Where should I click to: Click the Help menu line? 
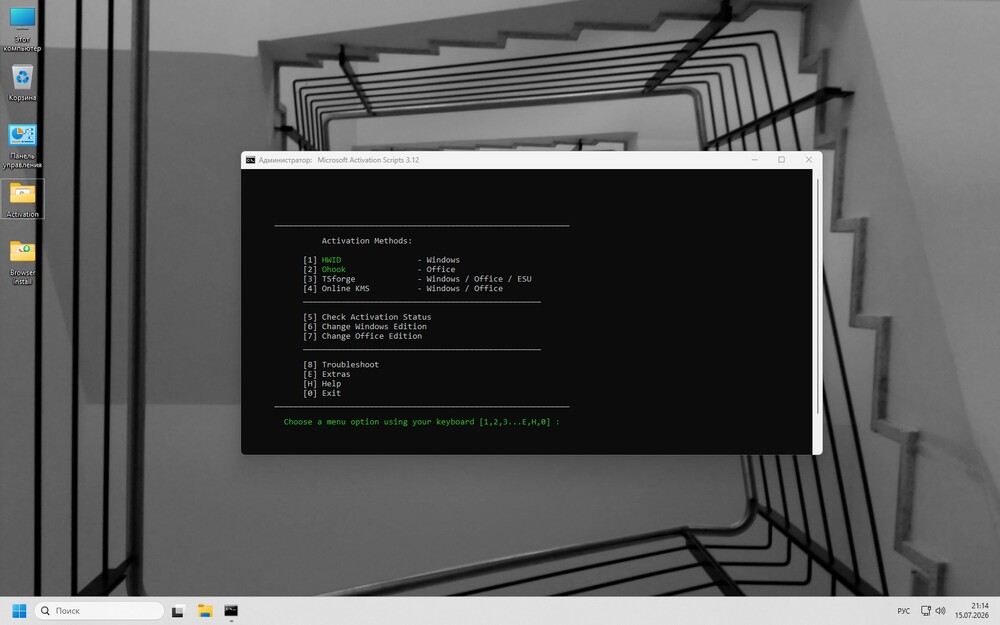pyautogui.click(x=322, y=384)
